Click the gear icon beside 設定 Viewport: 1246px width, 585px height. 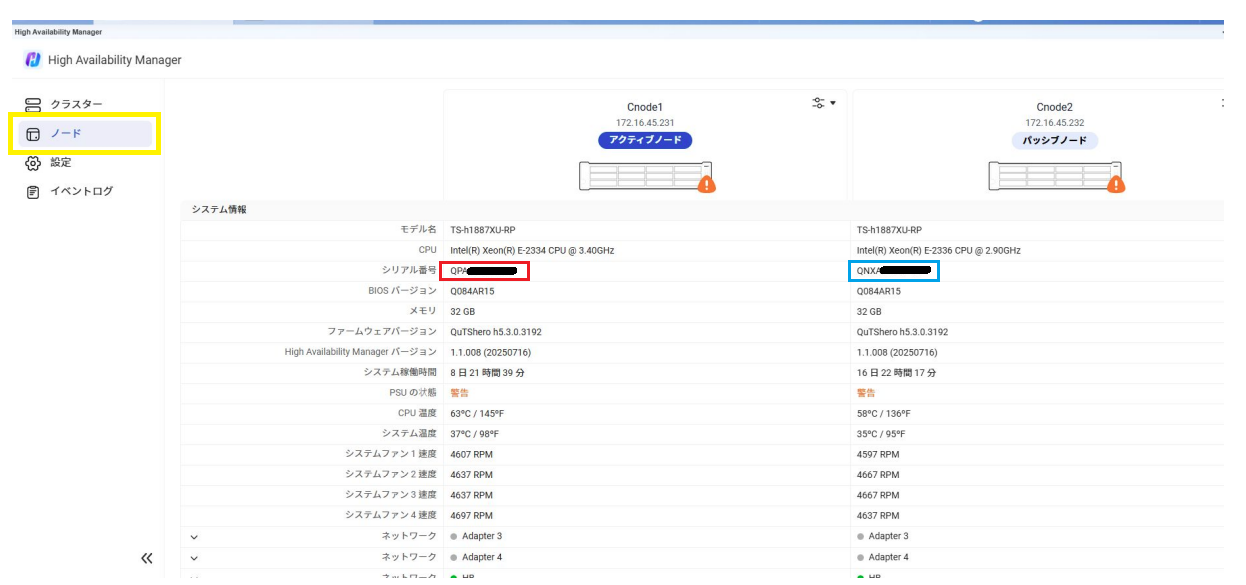coord(33,163)
